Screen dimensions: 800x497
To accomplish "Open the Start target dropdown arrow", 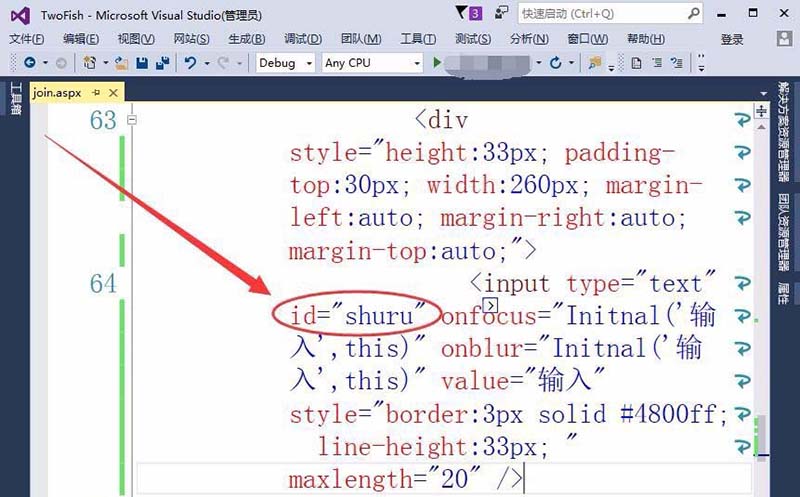I will (539, 63).
